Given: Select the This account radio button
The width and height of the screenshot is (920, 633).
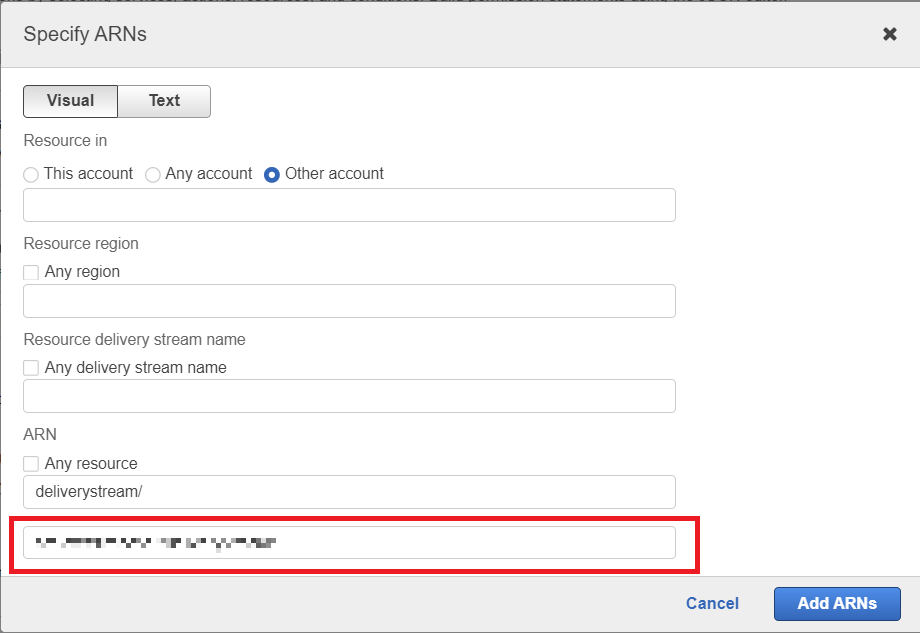Looking at the screenshot, I should tap(32, 174).
